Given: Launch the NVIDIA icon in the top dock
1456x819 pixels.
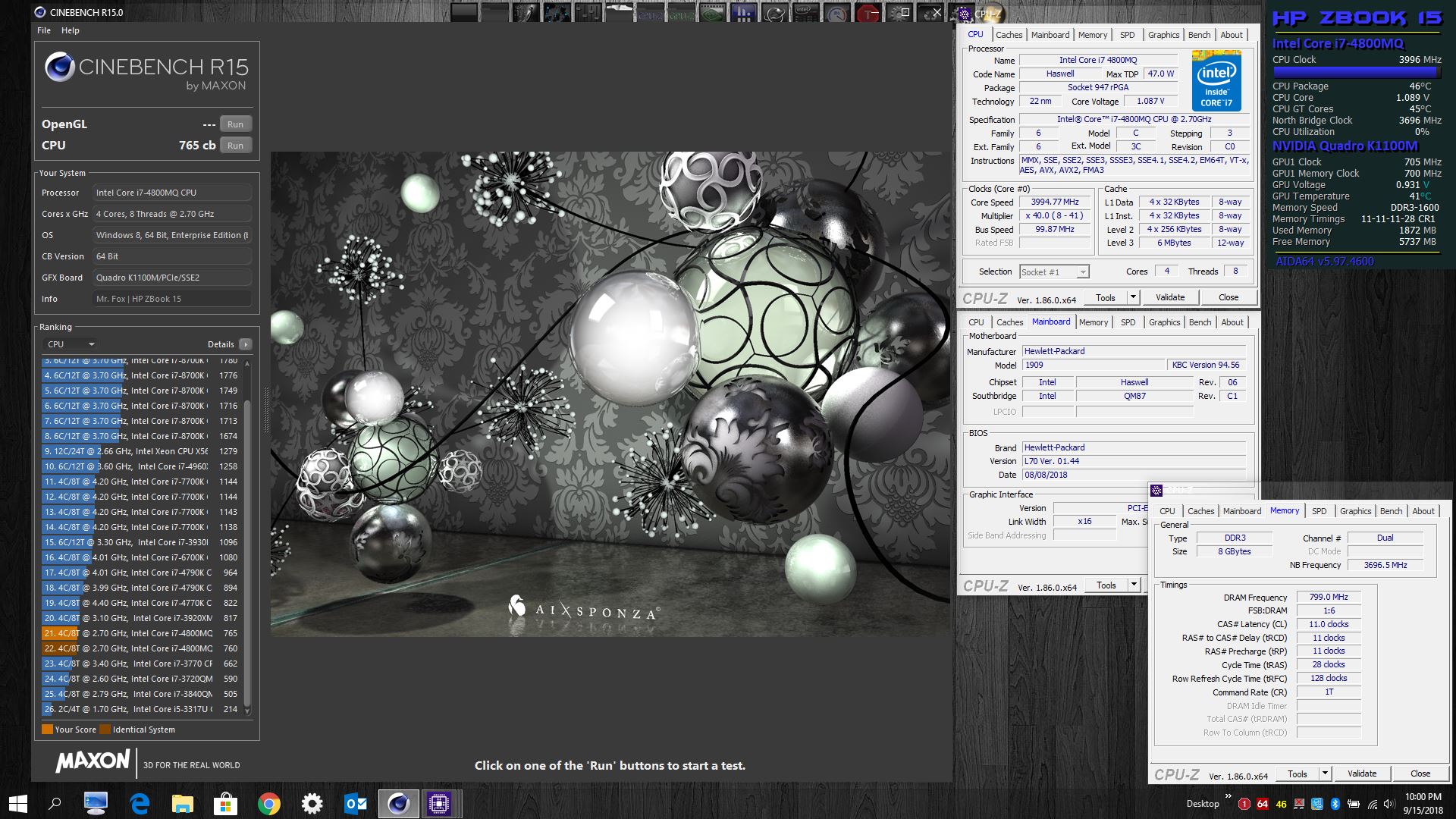Looking at the screenshot, I should [x=713, y=12].
